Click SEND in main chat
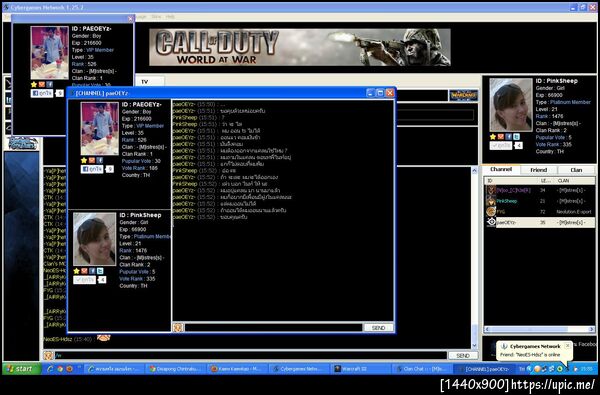This screenshot has width=600, height=395. pyautogui.click(x=463, y=356)
